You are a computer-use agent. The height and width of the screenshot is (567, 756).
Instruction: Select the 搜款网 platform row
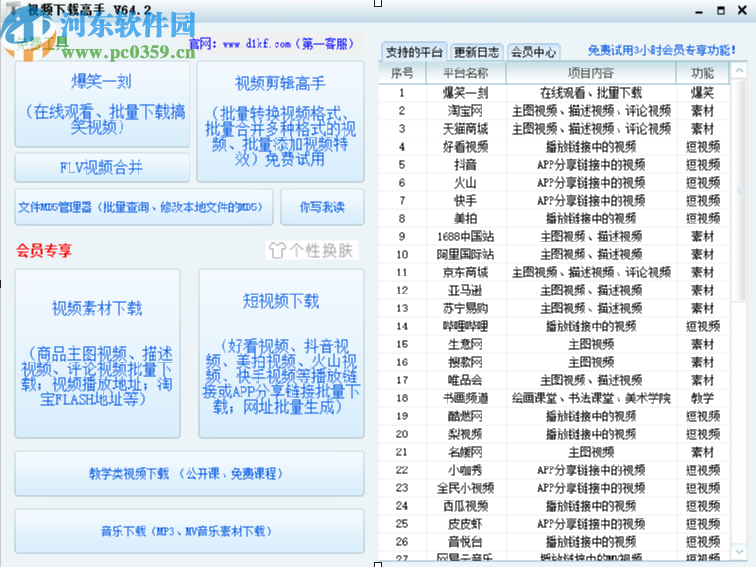pyautogui.click(x=554, y=362)
